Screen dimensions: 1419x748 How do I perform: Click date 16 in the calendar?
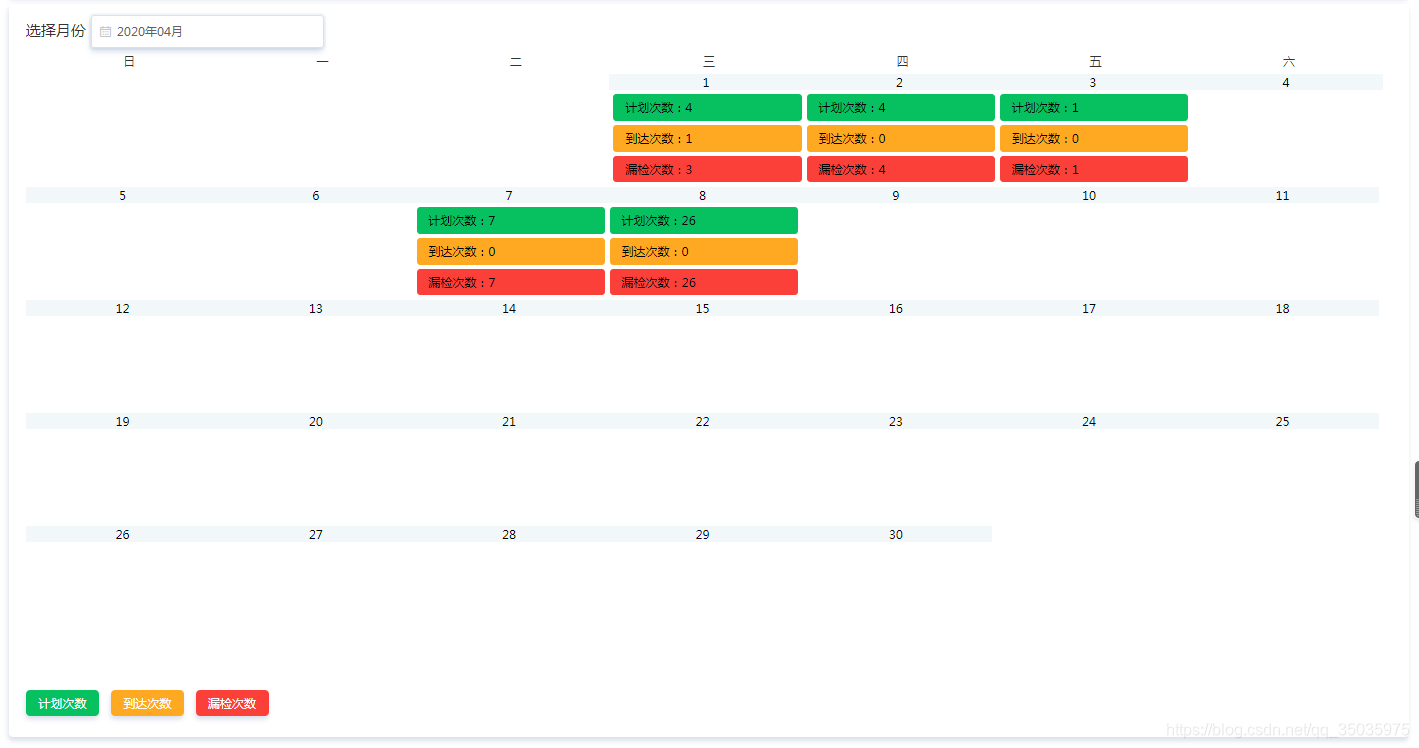[896, 308]
